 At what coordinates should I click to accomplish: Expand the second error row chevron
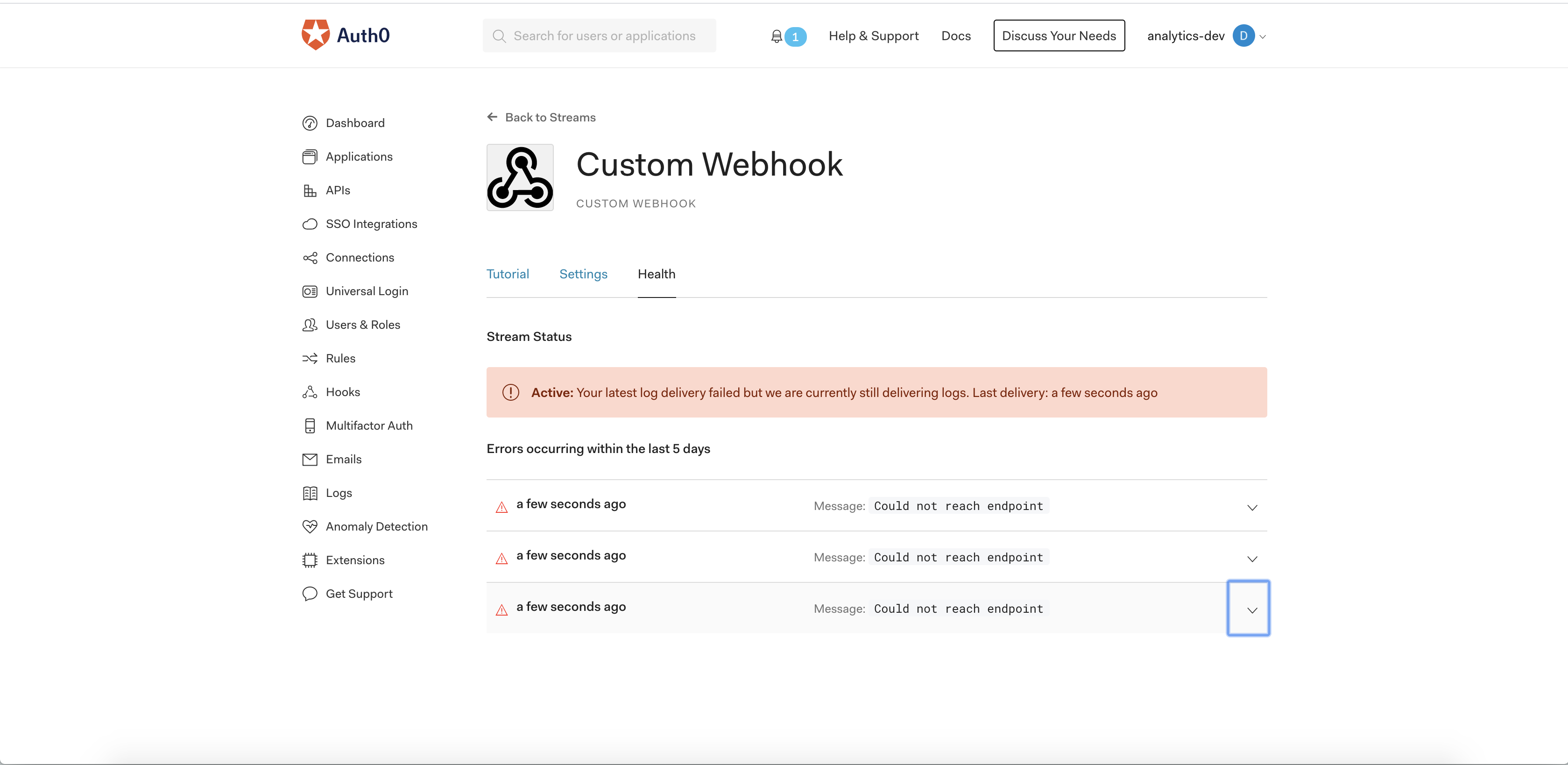click(1251, 559)
